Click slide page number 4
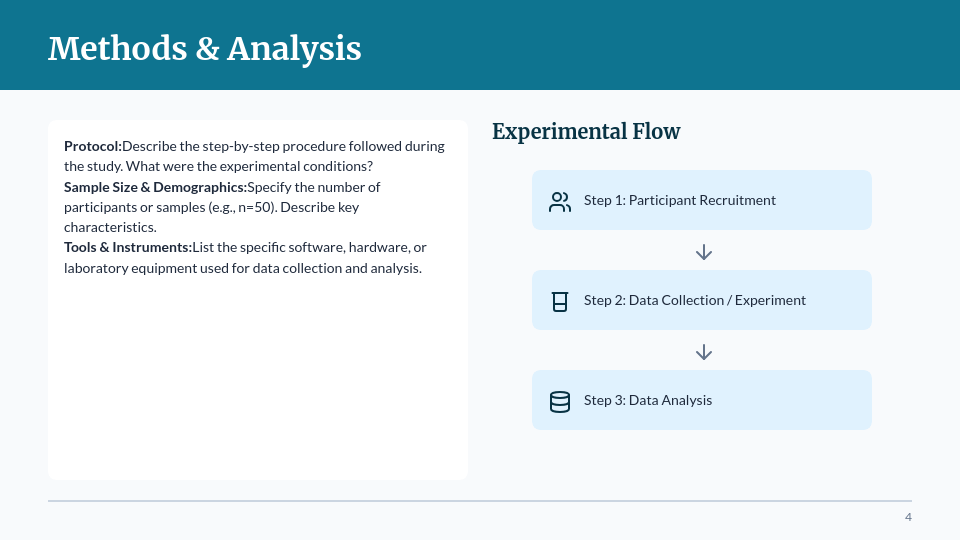This screenshot has width=960, height=540. point(908,517)
